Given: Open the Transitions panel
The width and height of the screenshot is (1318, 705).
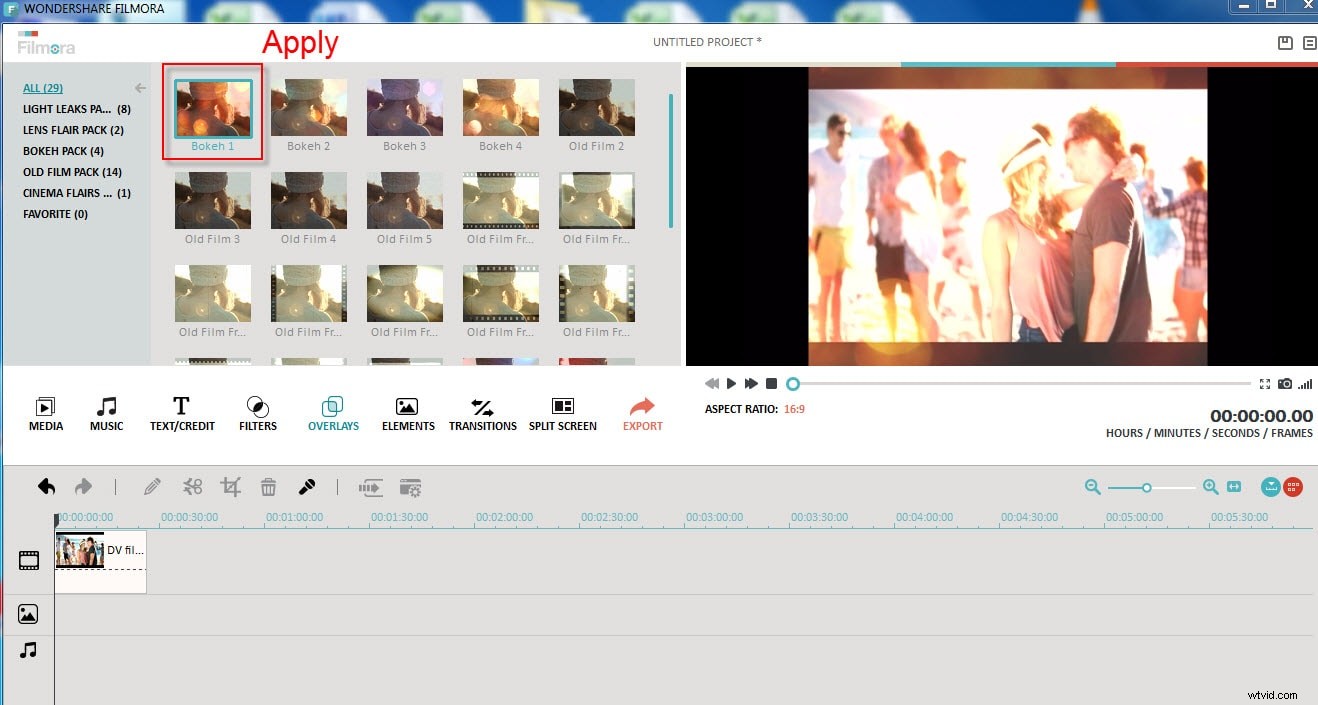Looking at the screenshot, I should (x=482, y=410).
